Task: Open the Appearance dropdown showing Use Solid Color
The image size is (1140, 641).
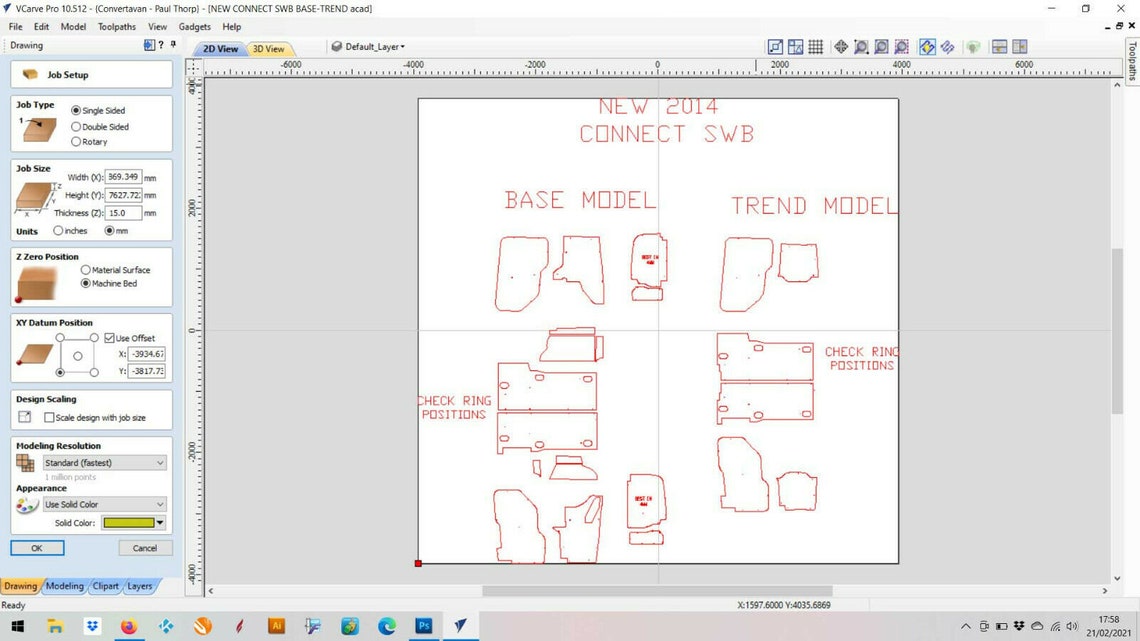Action: (x=104, y=504)
